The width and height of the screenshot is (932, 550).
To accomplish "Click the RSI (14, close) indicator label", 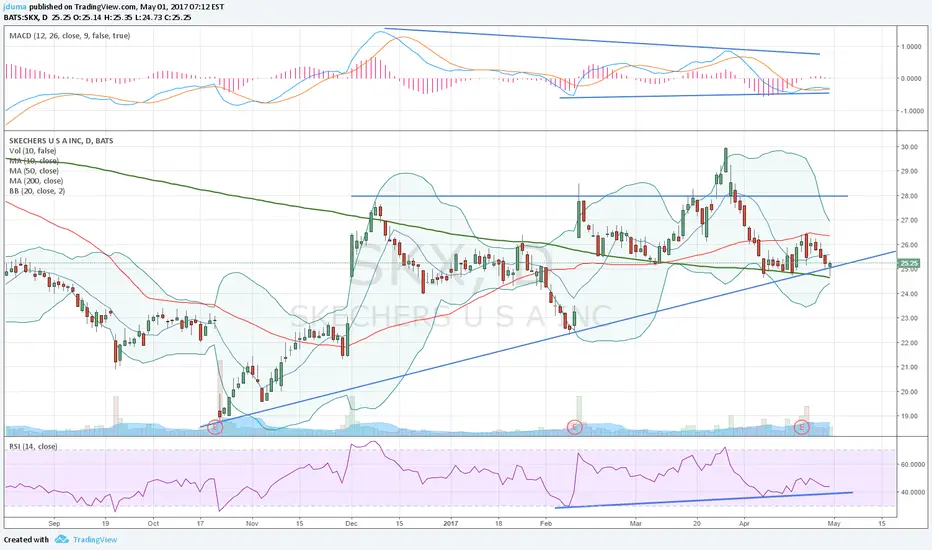I will pyautogui.click(x=33, y=447).
